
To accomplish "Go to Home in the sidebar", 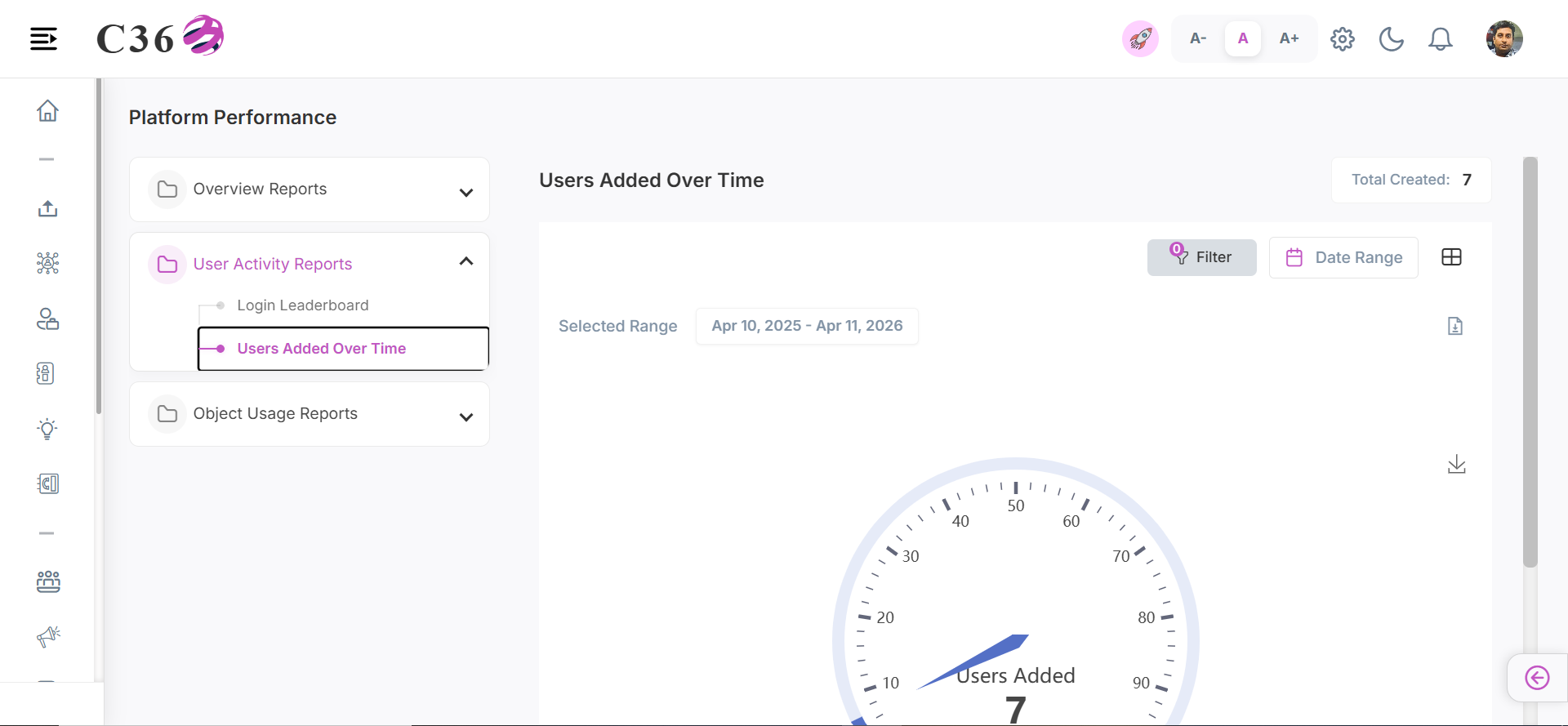I will 47,110.
